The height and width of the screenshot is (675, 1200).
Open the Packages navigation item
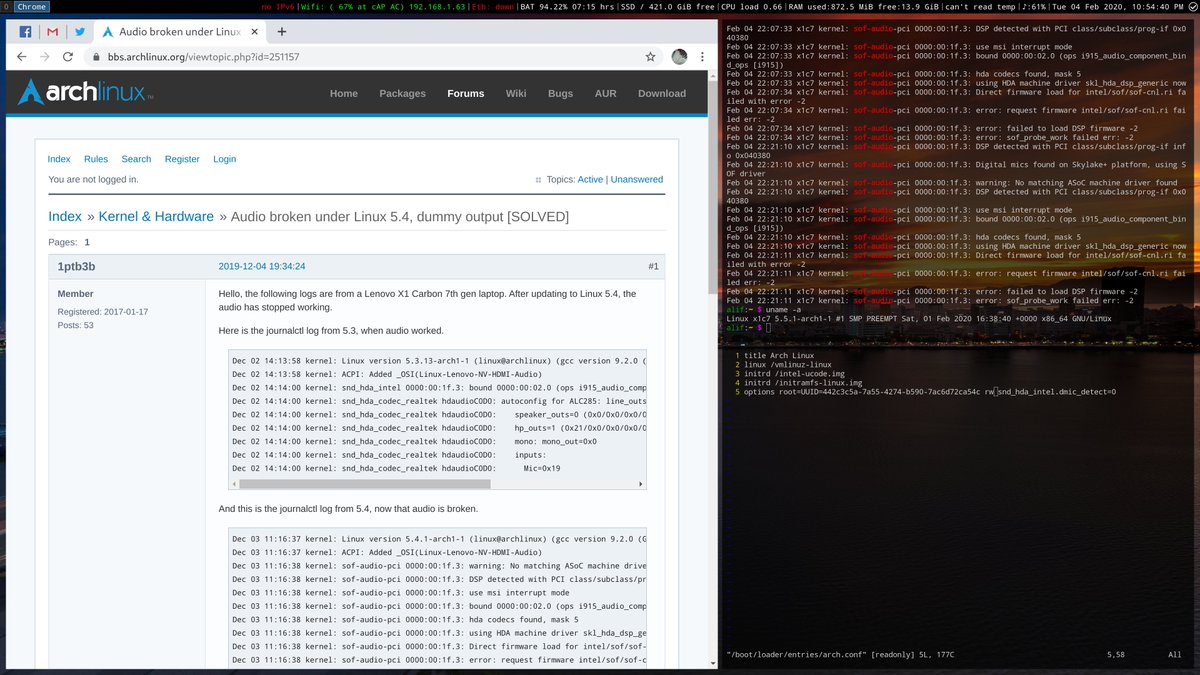(402, 93)
